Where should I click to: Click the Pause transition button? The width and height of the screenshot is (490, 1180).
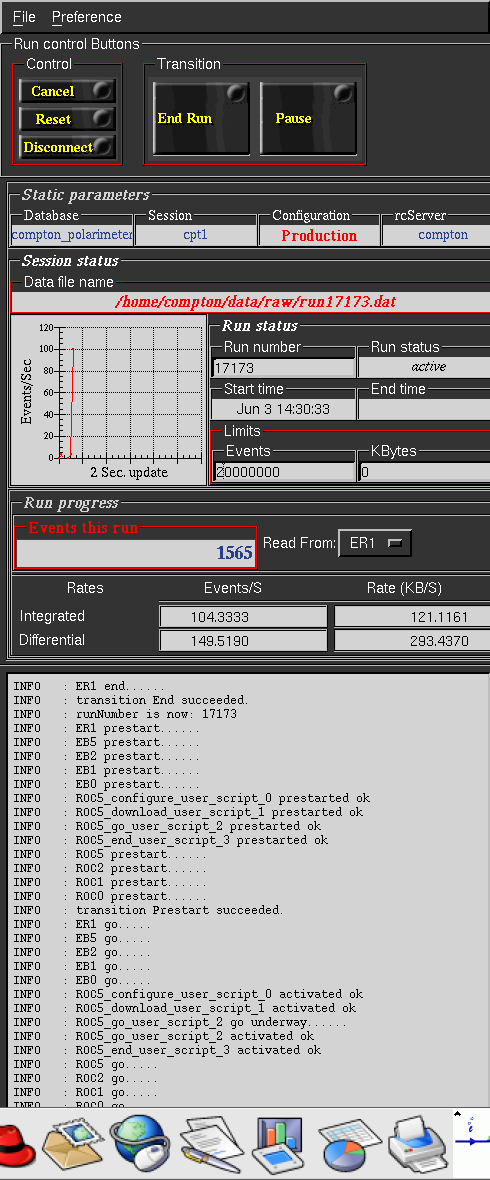coord(307,118)
